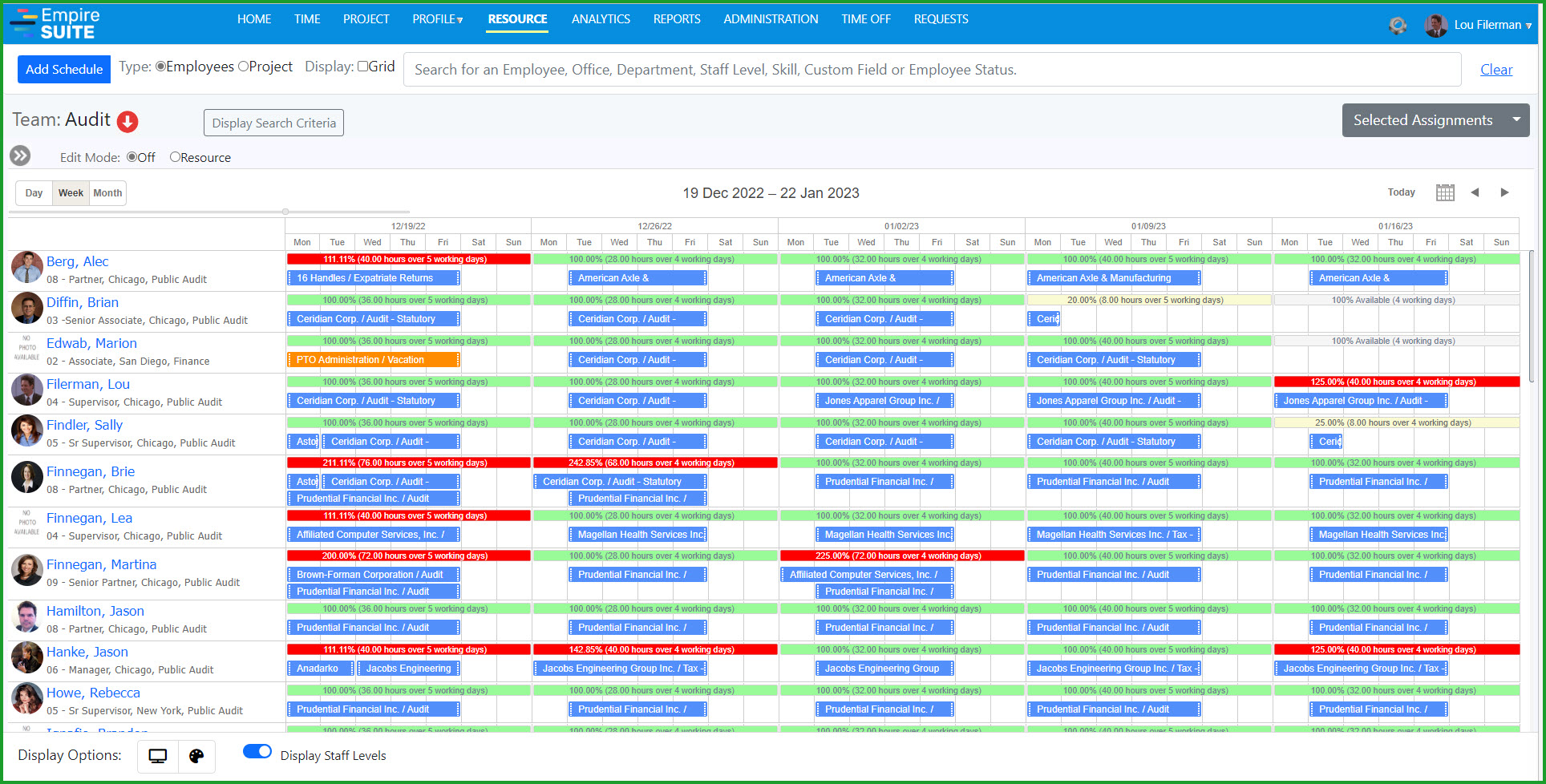This screenshot has height=784, width=1546.
Task: Click the Clear link
Action: pyautogui.click(x=1496, y=70)
